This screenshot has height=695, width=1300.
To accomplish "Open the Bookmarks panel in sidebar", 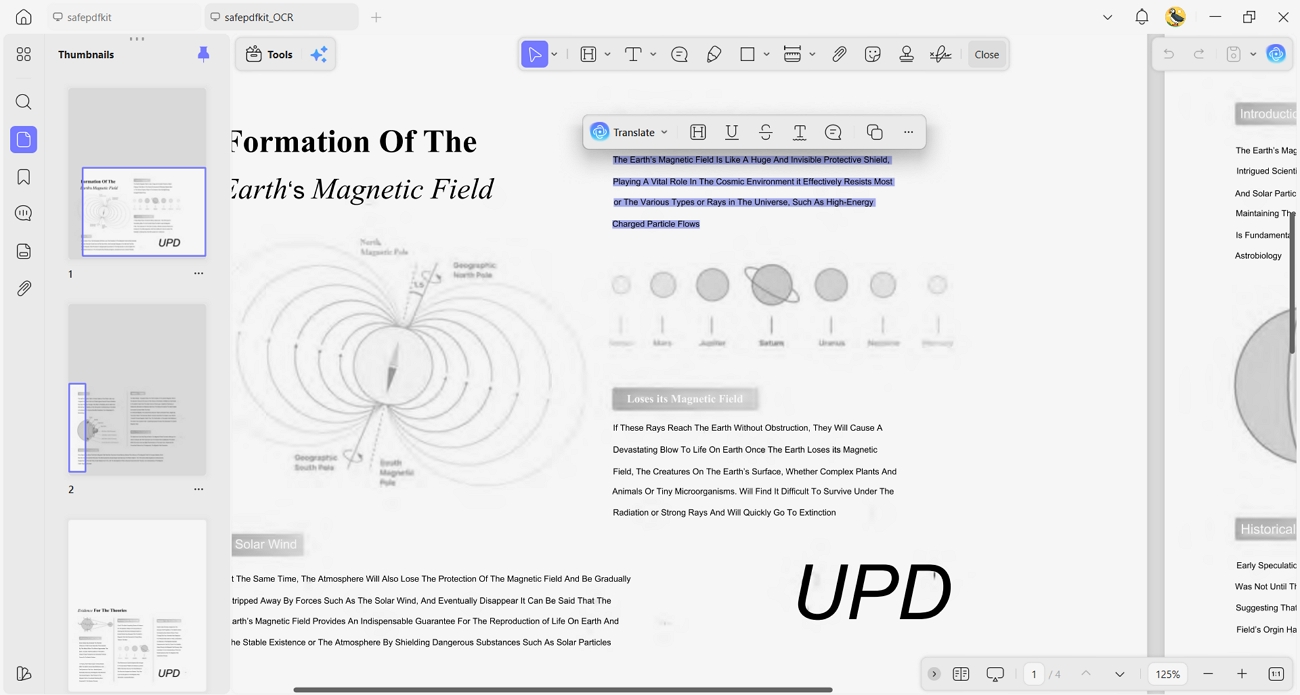I will pyautogui.click(x=24, y=177).
